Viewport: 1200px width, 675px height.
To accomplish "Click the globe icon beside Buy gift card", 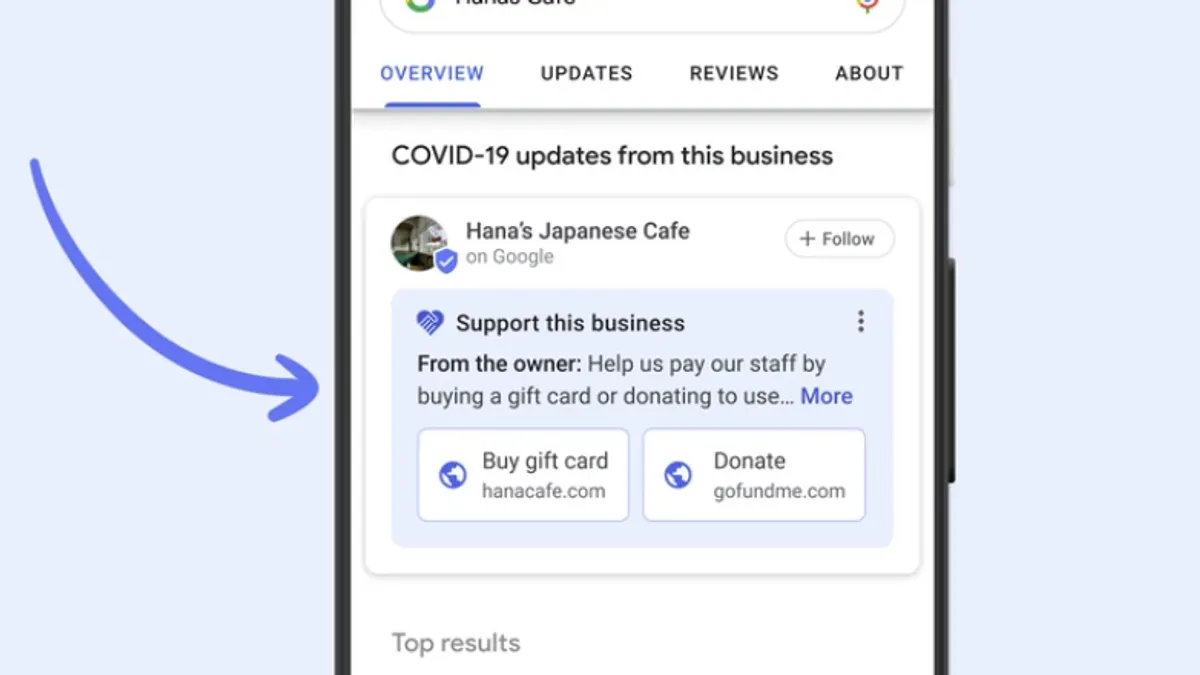I will click(x=453, y=475).
